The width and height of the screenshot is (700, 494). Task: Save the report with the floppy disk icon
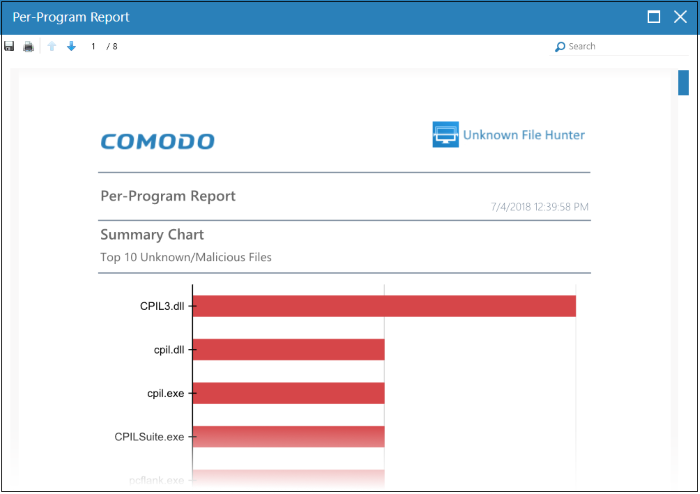coord(9,46)
